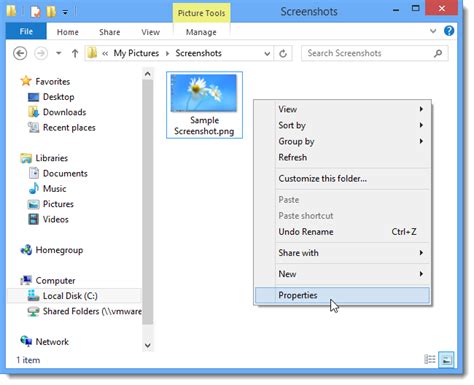474x385 pixels.
Task: Open the Pictures library
Action: (58, 204)
